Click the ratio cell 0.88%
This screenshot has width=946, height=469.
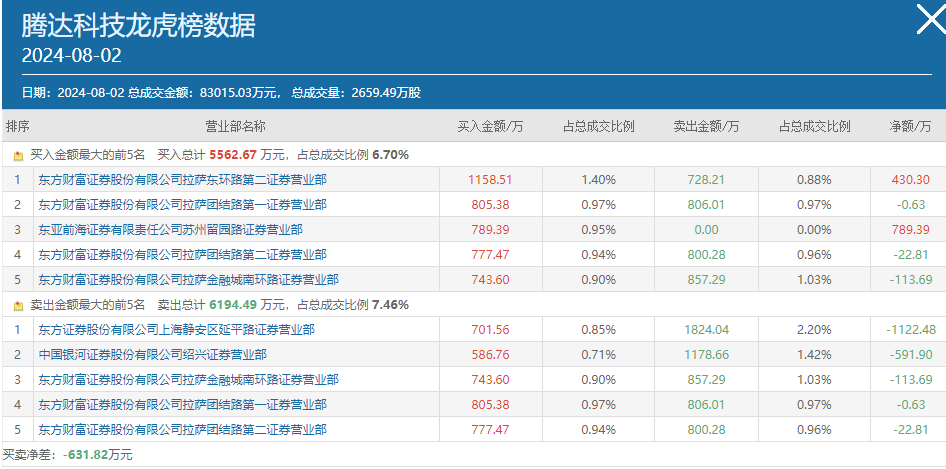814,179
